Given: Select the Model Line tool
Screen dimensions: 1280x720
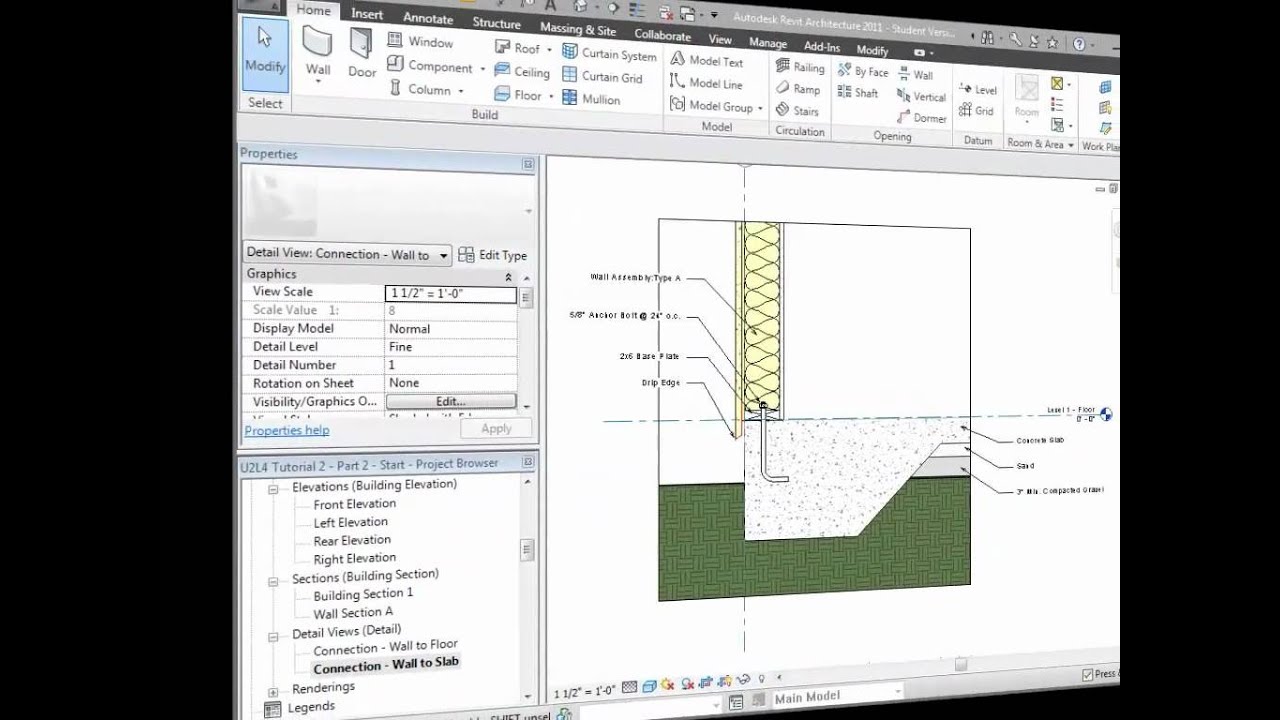Looking at the screenshot, I should [706, 83].
